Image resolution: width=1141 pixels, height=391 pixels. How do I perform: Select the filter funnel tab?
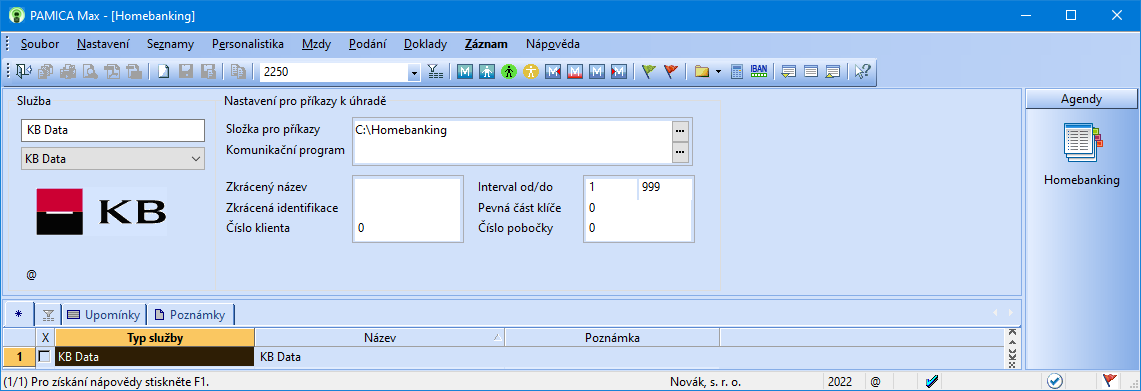click(x=48, y=315)
